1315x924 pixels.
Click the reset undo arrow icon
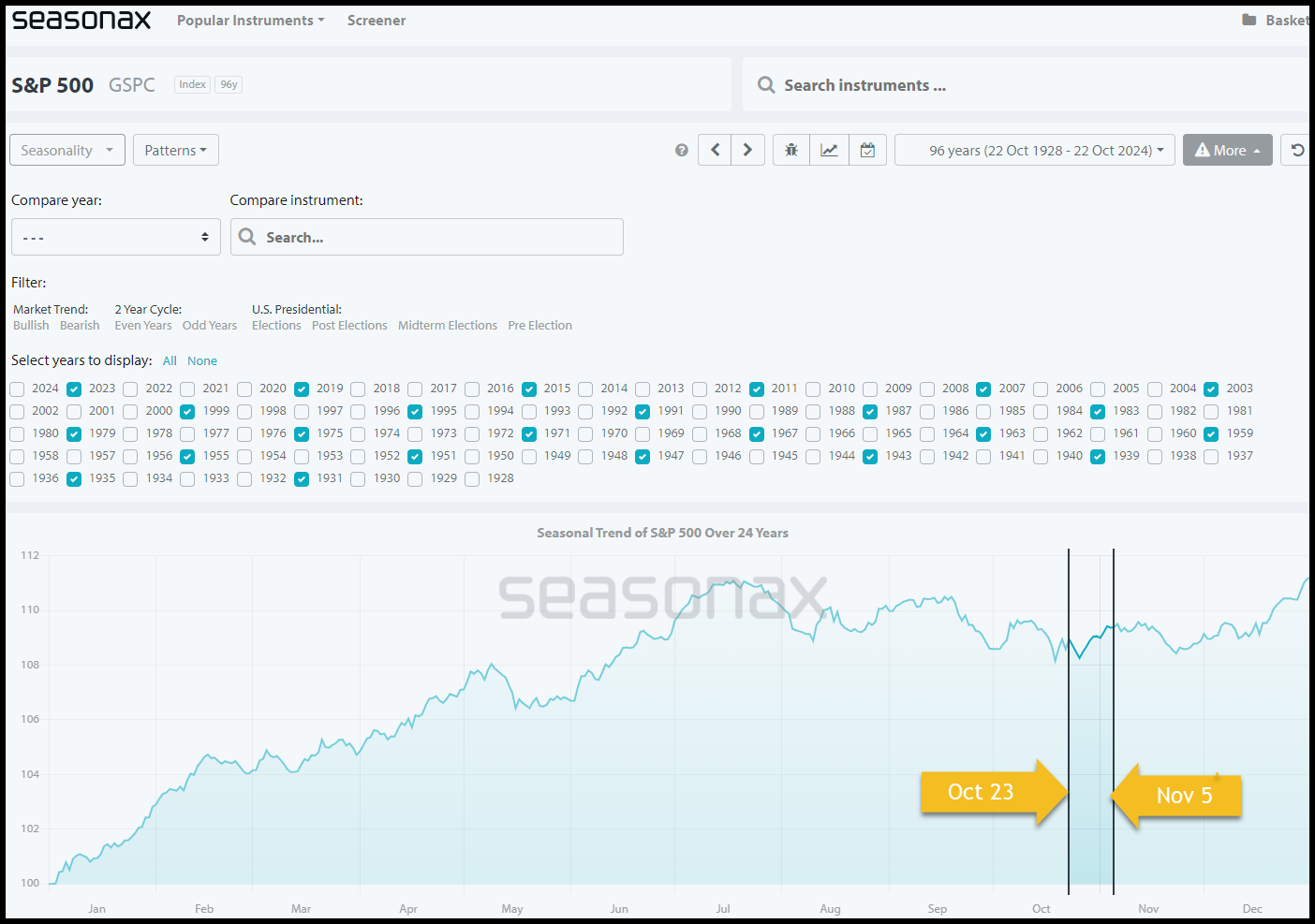click(x=1297, y=150)
